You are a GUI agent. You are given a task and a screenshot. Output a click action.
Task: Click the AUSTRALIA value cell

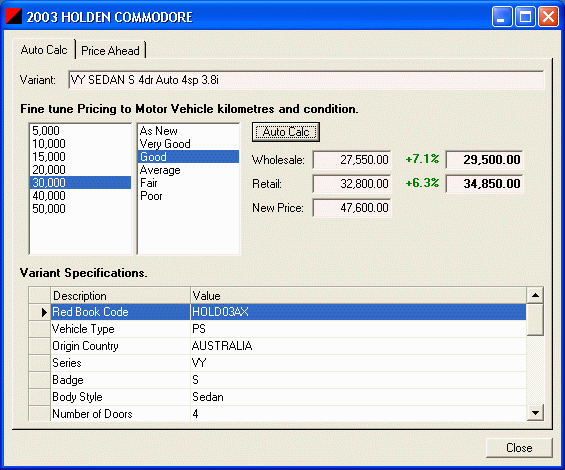(x=358, y=346)
